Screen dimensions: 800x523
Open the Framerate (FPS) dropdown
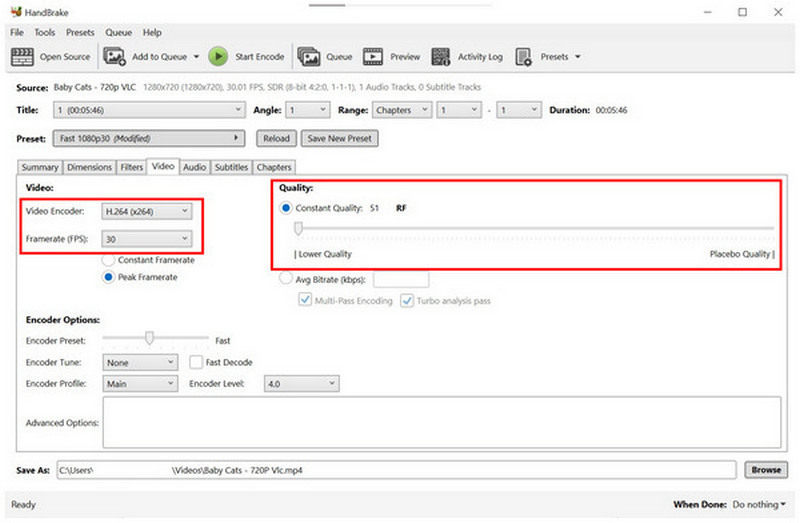coord(146,239)
